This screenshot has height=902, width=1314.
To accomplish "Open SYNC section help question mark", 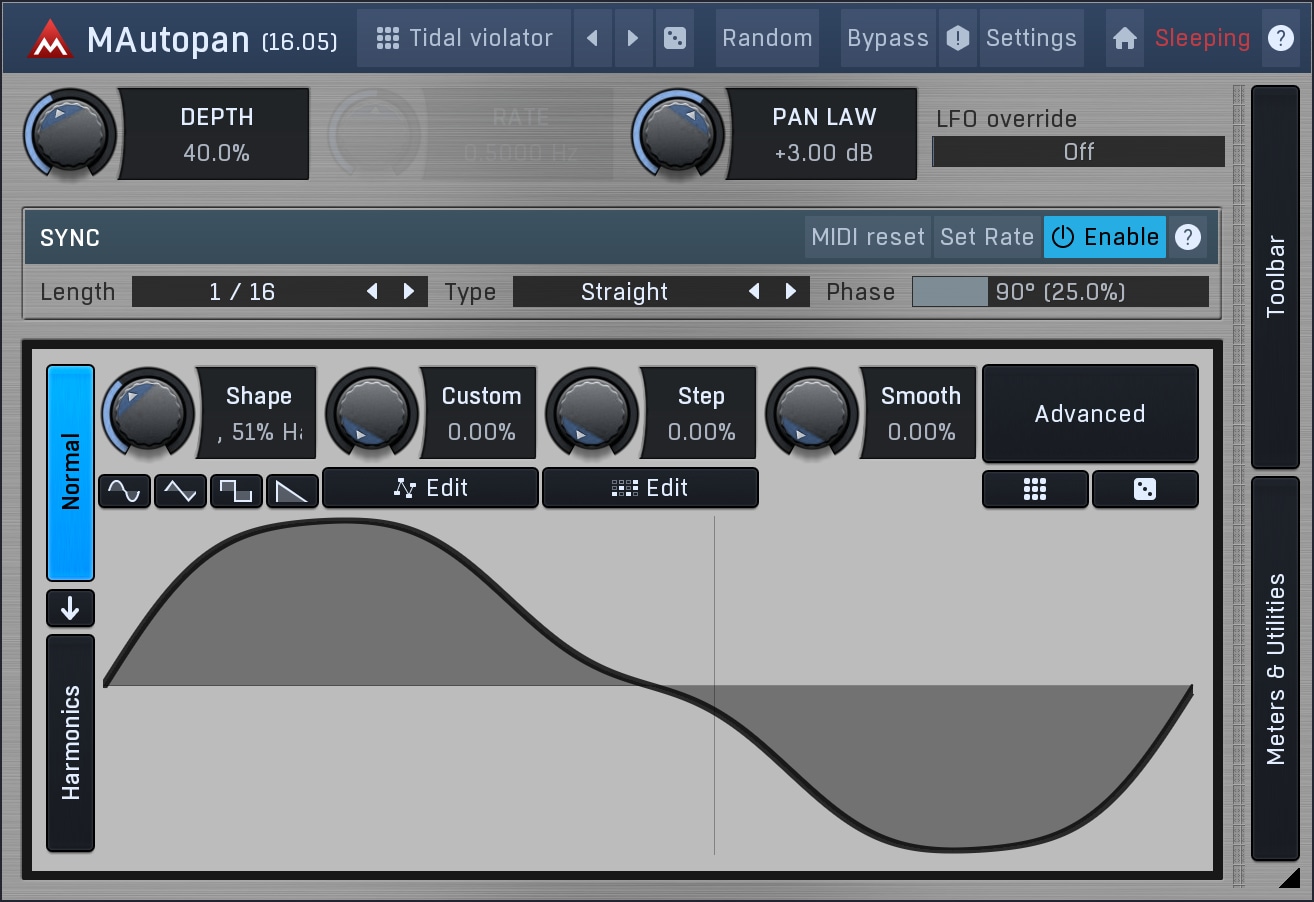I will tap(1187, 237).
